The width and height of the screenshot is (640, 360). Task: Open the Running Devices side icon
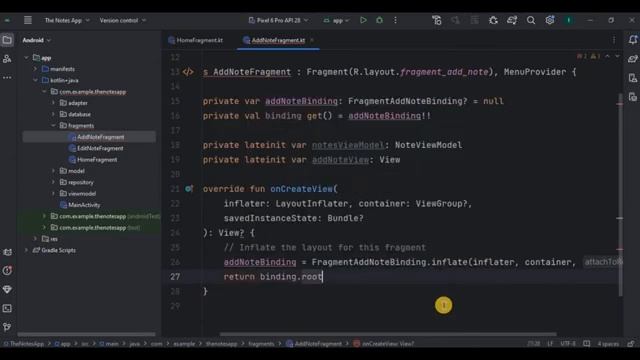point(633,97)
